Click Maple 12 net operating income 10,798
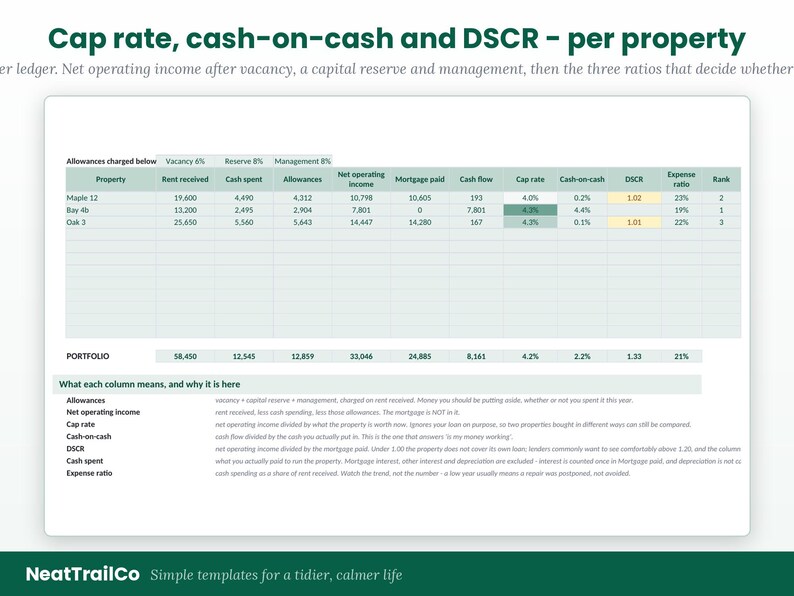Viewport: 794px width, 596px height. click(361, 198)
